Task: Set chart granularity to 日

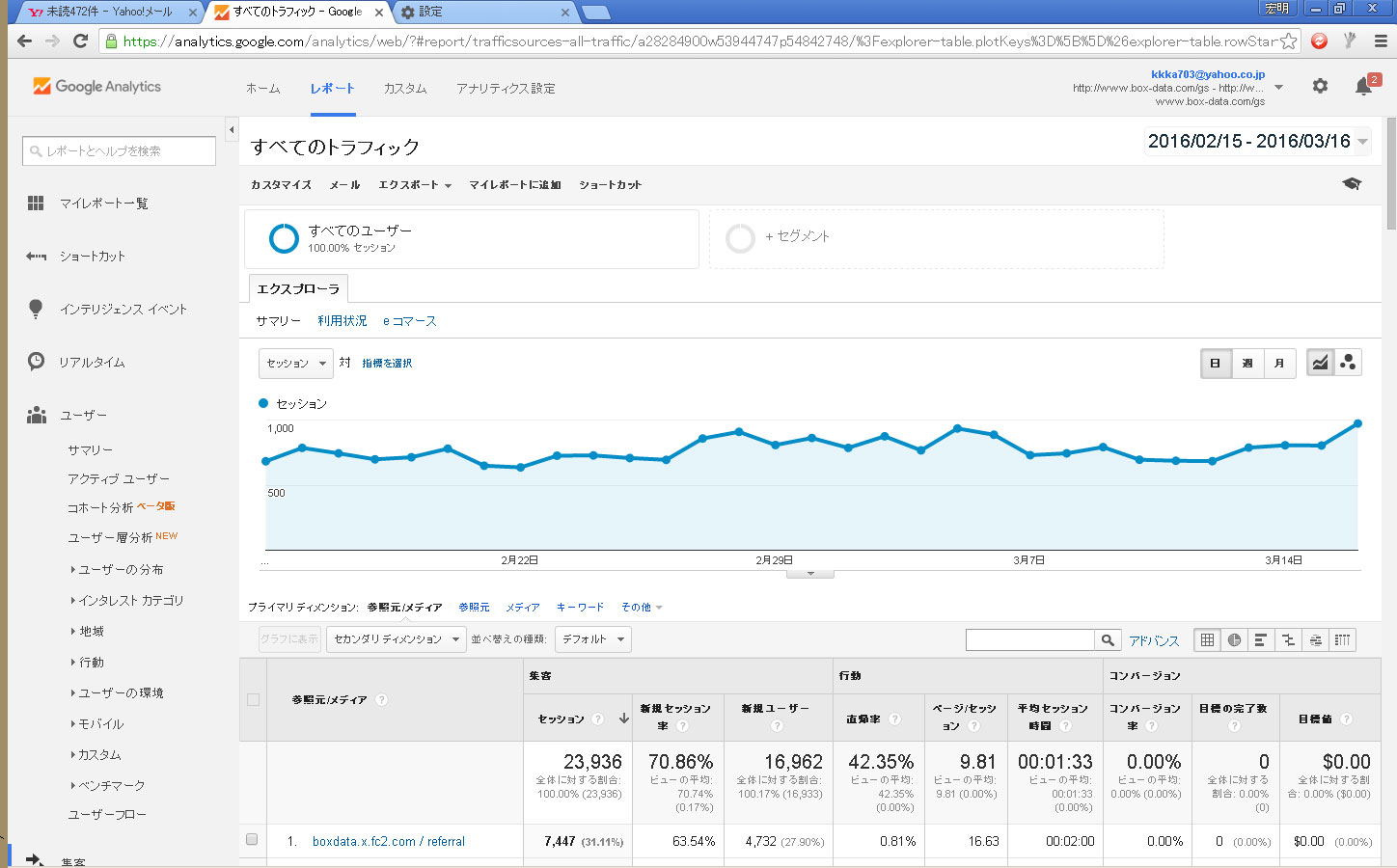Action: [1216, 363]
